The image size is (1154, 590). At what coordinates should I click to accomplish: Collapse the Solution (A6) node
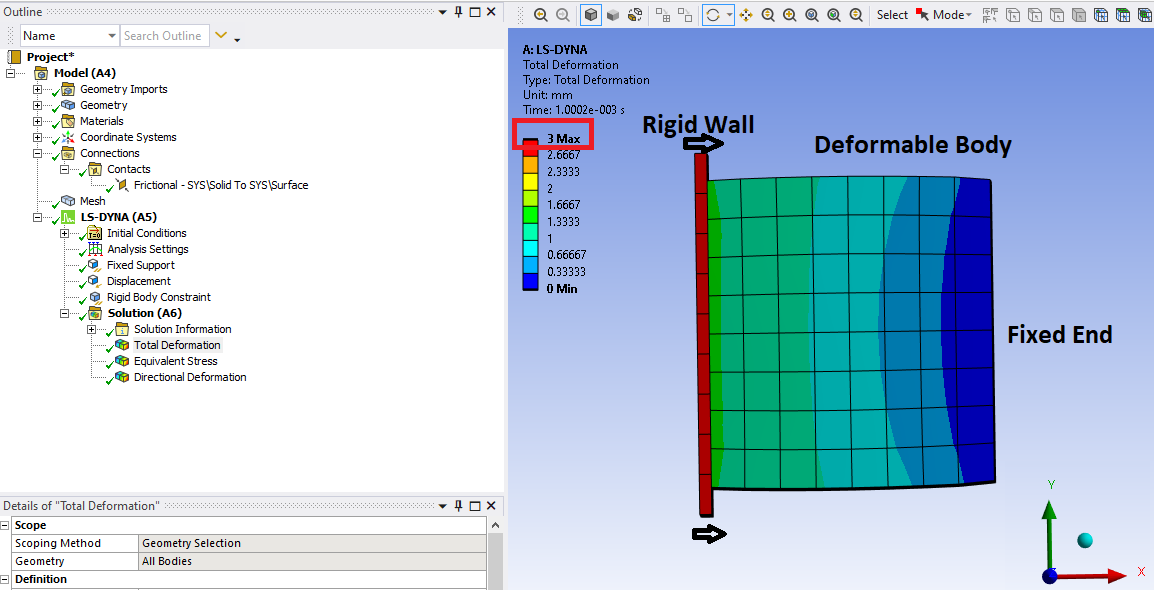coord(64,313)
